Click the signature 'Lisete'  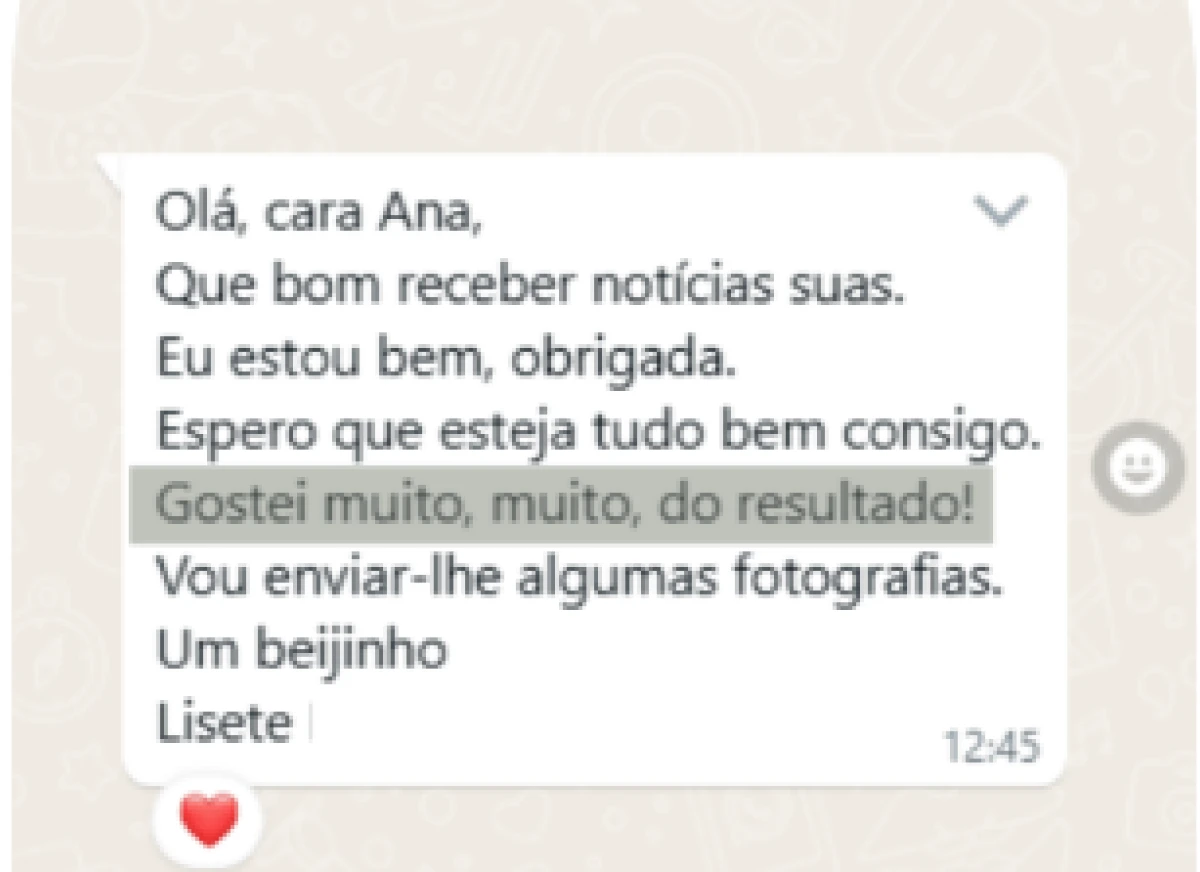click(224, 724)
